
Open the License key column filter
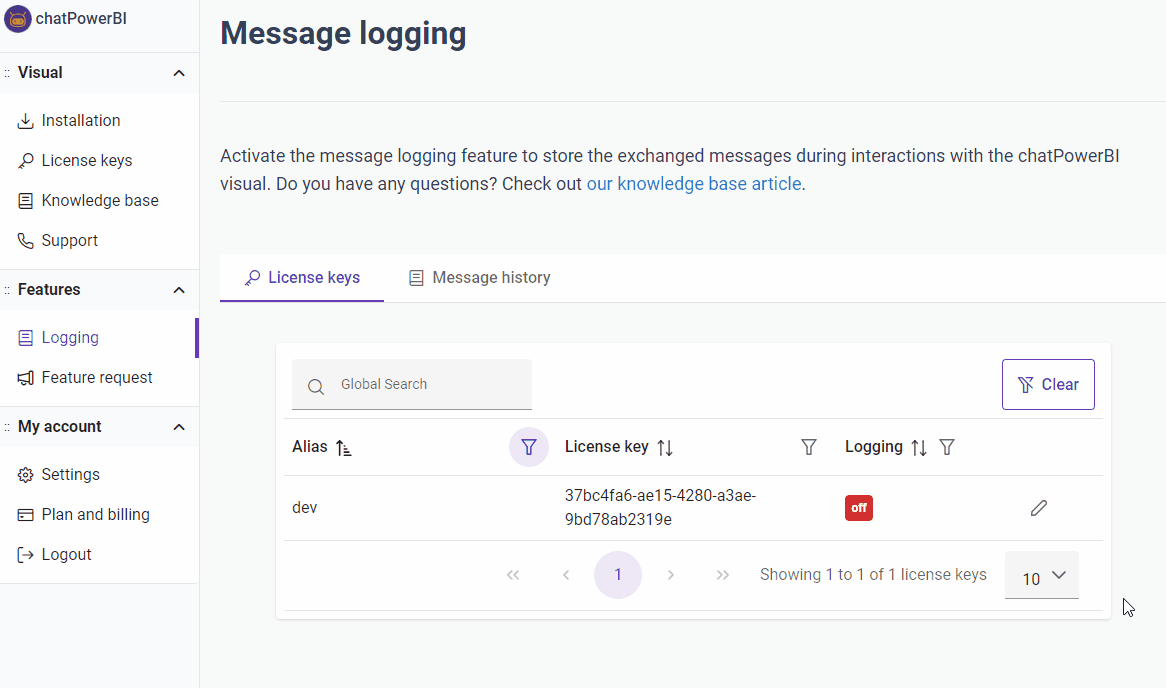(x=808, y=447)
